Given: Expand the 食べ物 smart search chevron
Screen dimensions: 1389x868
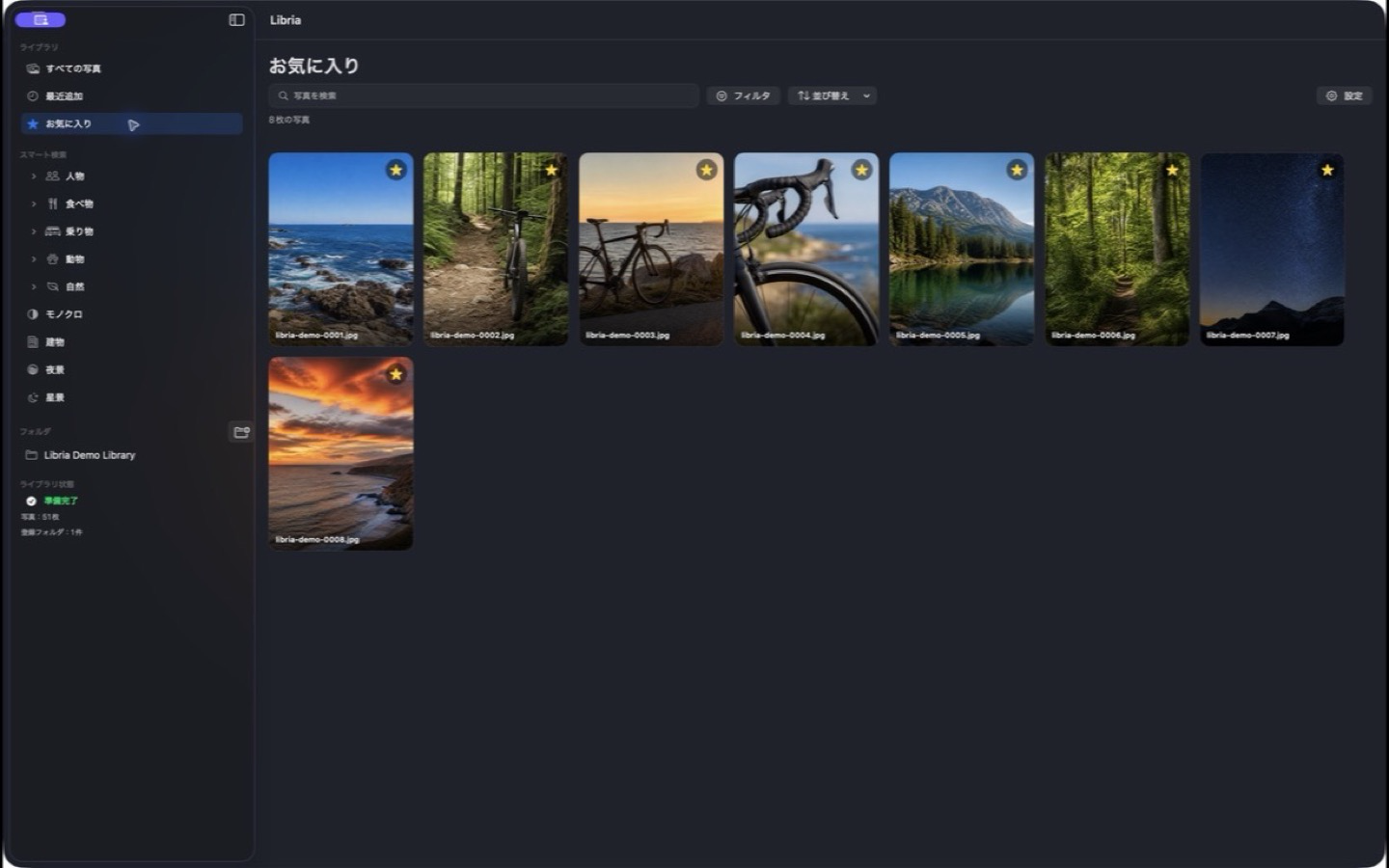Looking at the screenshot, I should click(x=34, y=204).
